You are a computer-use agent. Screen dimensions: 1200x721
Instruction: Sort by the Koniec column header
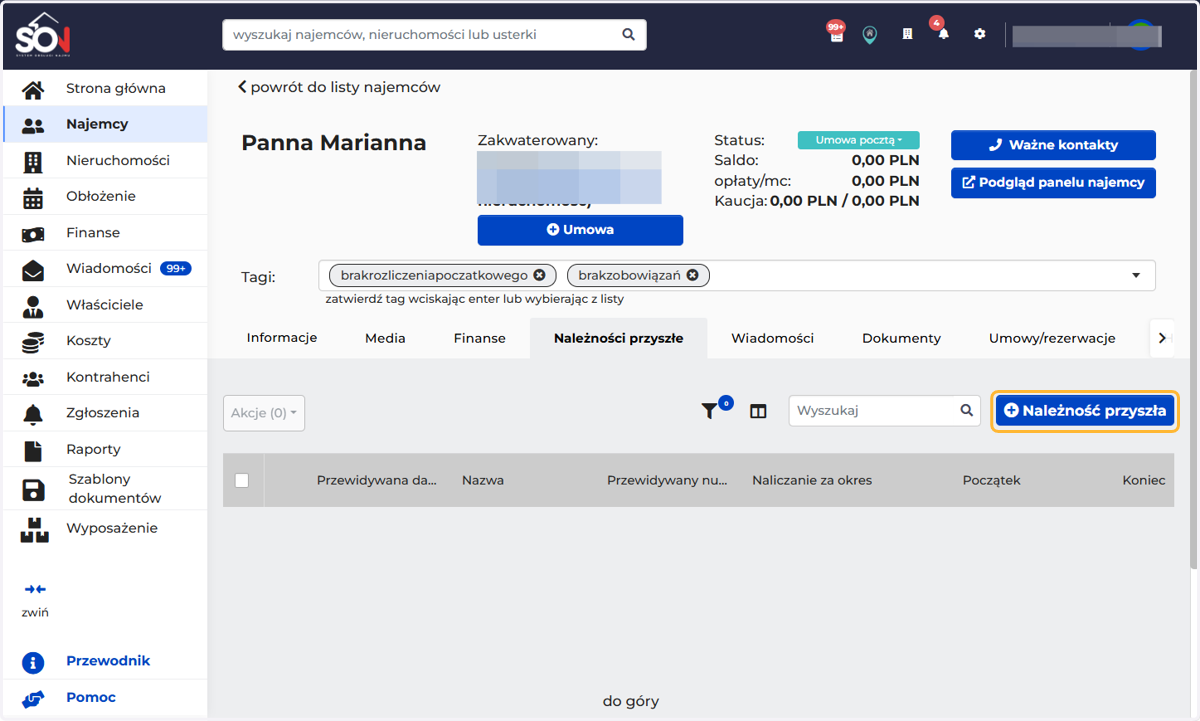coord(1144,480)
